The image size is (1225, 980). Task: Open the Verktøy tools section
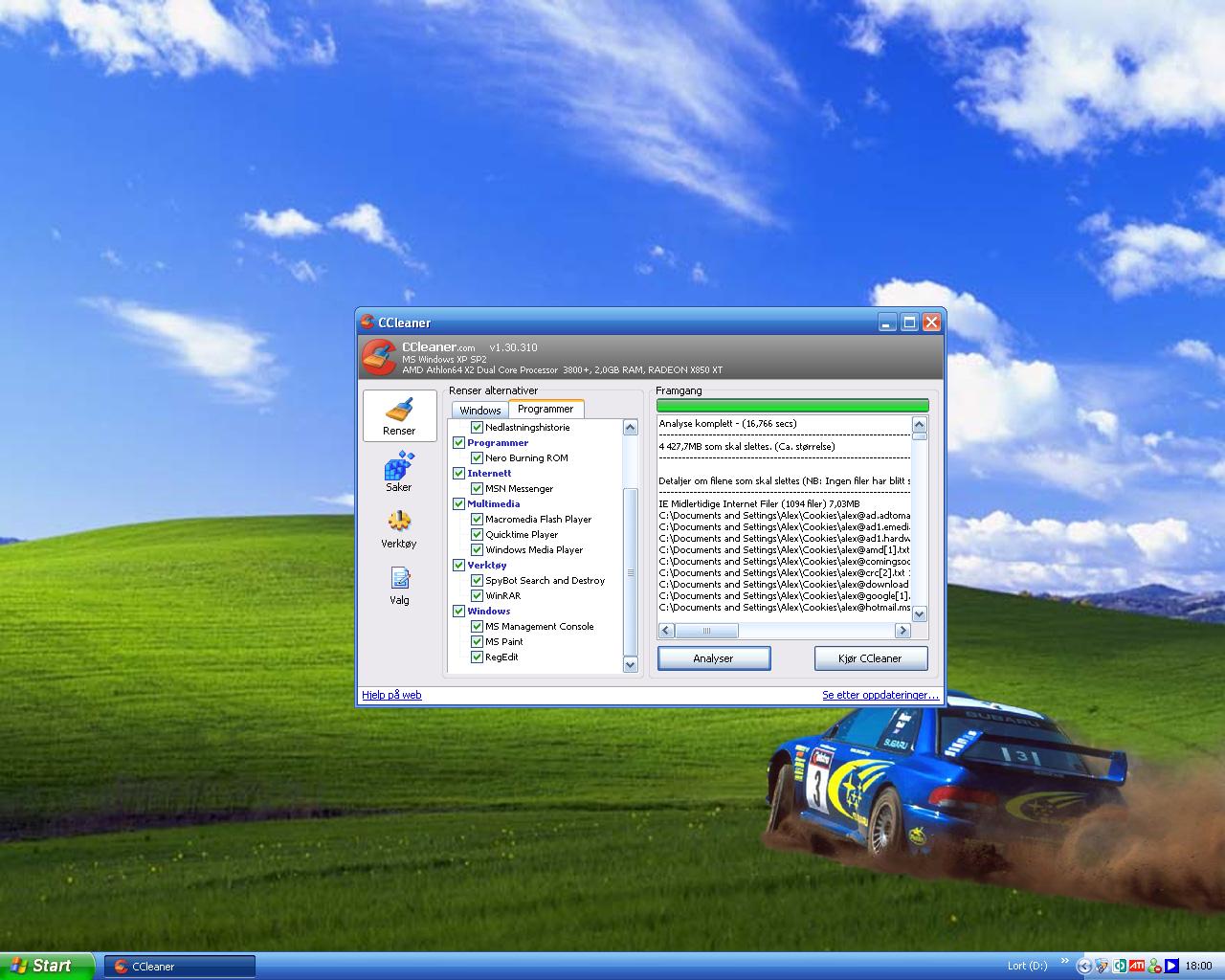click(399, 529)
